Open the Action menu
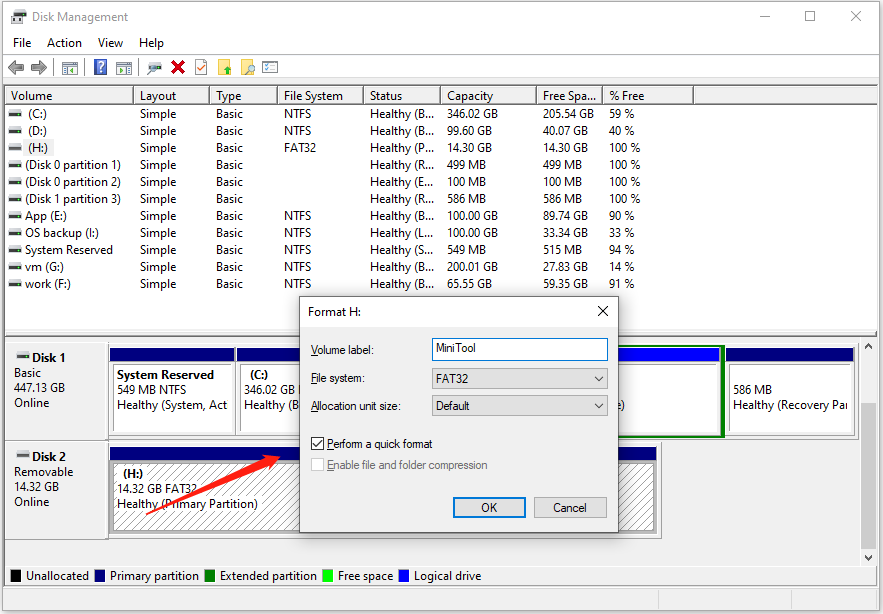This screenshot has height=614, width=883. coord(64,43)
